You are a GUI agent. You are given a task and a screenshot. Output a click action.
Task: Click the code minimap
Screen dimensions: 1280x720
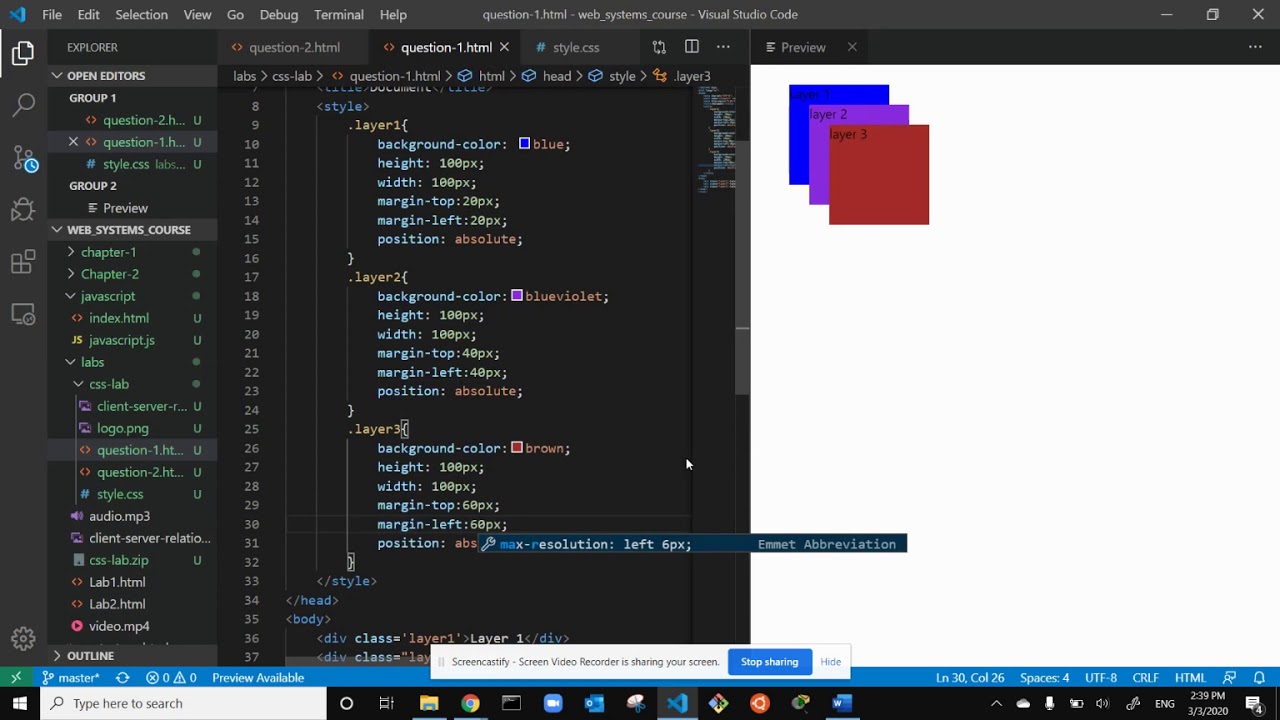coord(717,140)
